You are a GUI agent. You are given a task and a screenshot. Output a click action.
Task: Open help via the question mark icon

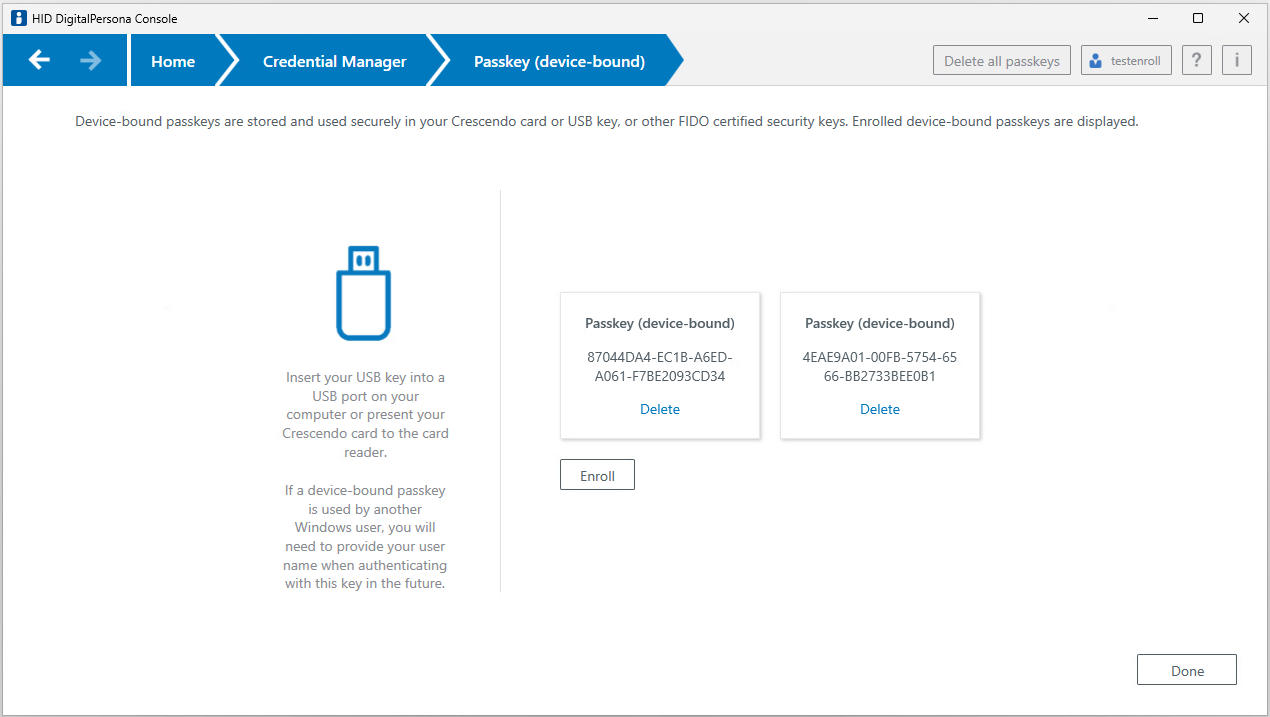click(x=1197, y=61)
